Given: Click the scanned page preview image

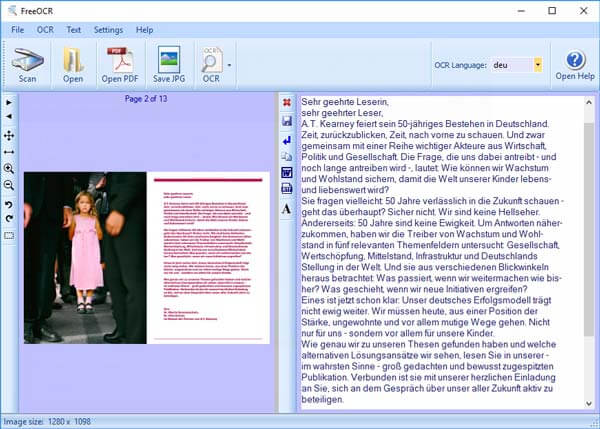Looking at the screenshot, I should pyautogui.click(x=146, y=257).
